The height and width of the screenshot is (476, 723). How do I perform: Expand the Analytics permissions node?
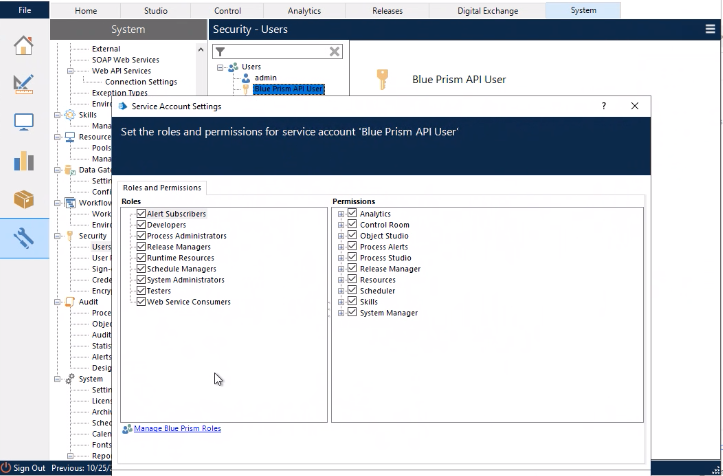[x=341, y=214]
